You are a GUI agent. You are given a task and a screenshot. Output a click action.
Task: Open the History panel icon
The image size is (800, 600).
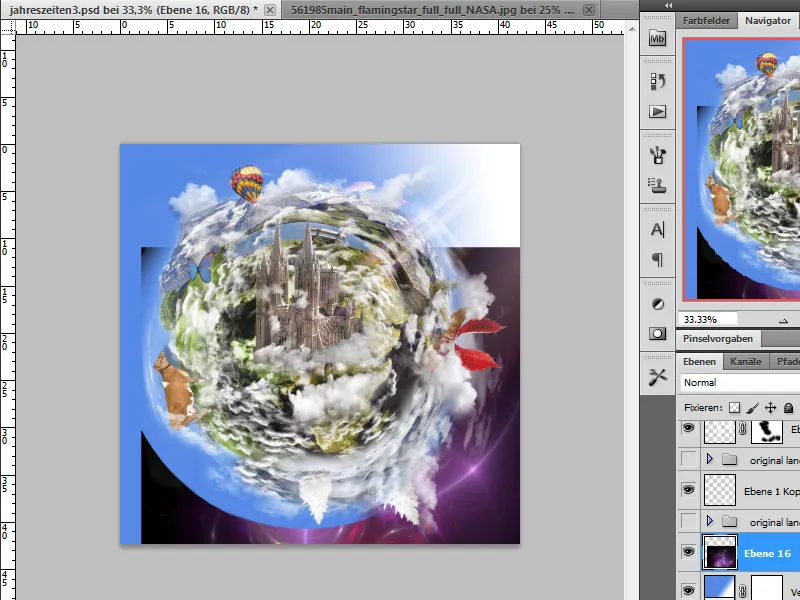pos(657,81)
